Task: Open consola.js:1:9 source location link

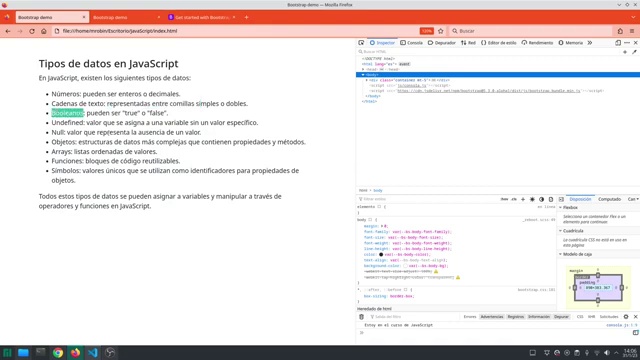Action: pyautogui.click(x=622, y=325)
